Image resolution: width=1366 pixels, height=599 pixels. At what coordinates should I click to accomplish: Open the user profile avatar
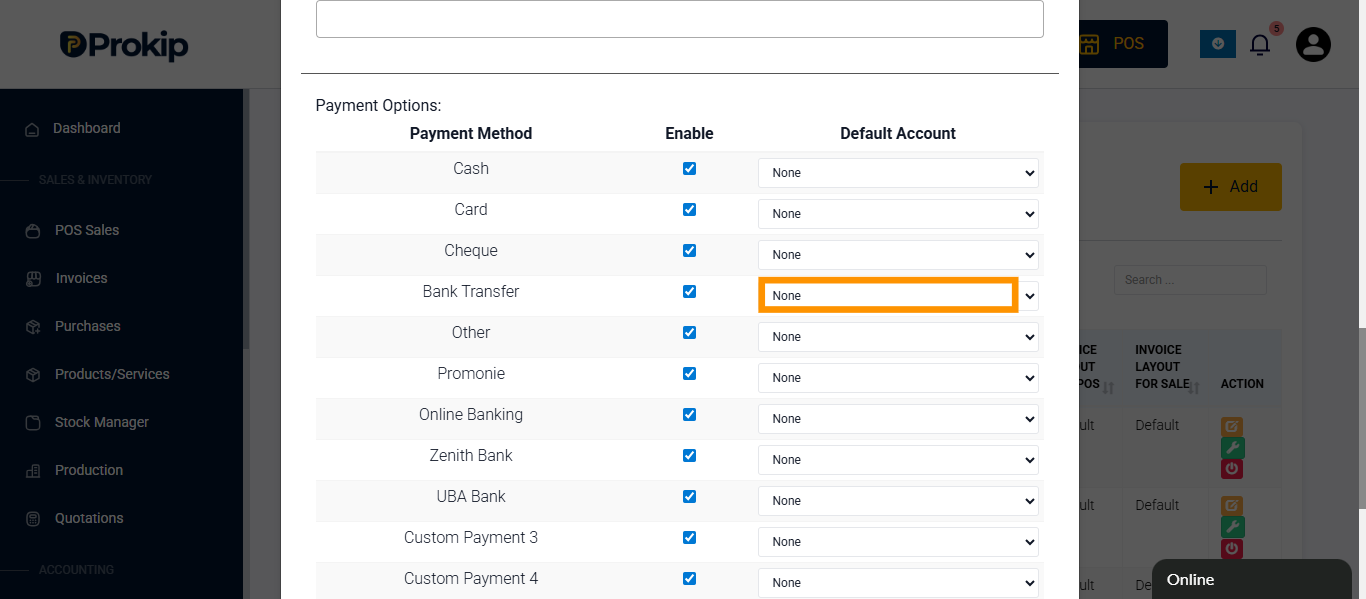click(x=1313, y=44)
